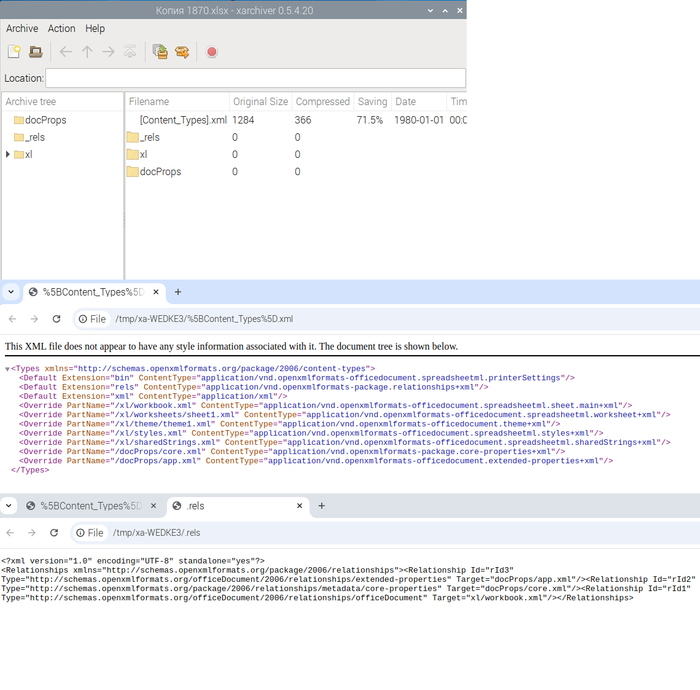Click the Add files toolbar icon
Screen dimensions: 700x690
(160, 52)
